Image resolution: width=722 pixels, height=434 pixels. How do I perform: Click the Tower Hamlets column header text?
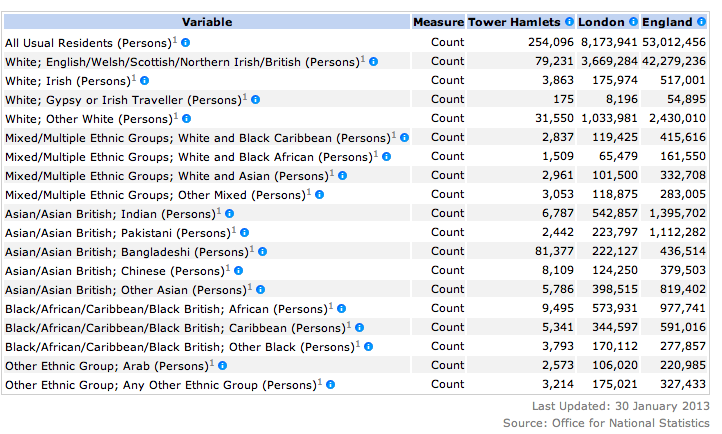(514, 22)
